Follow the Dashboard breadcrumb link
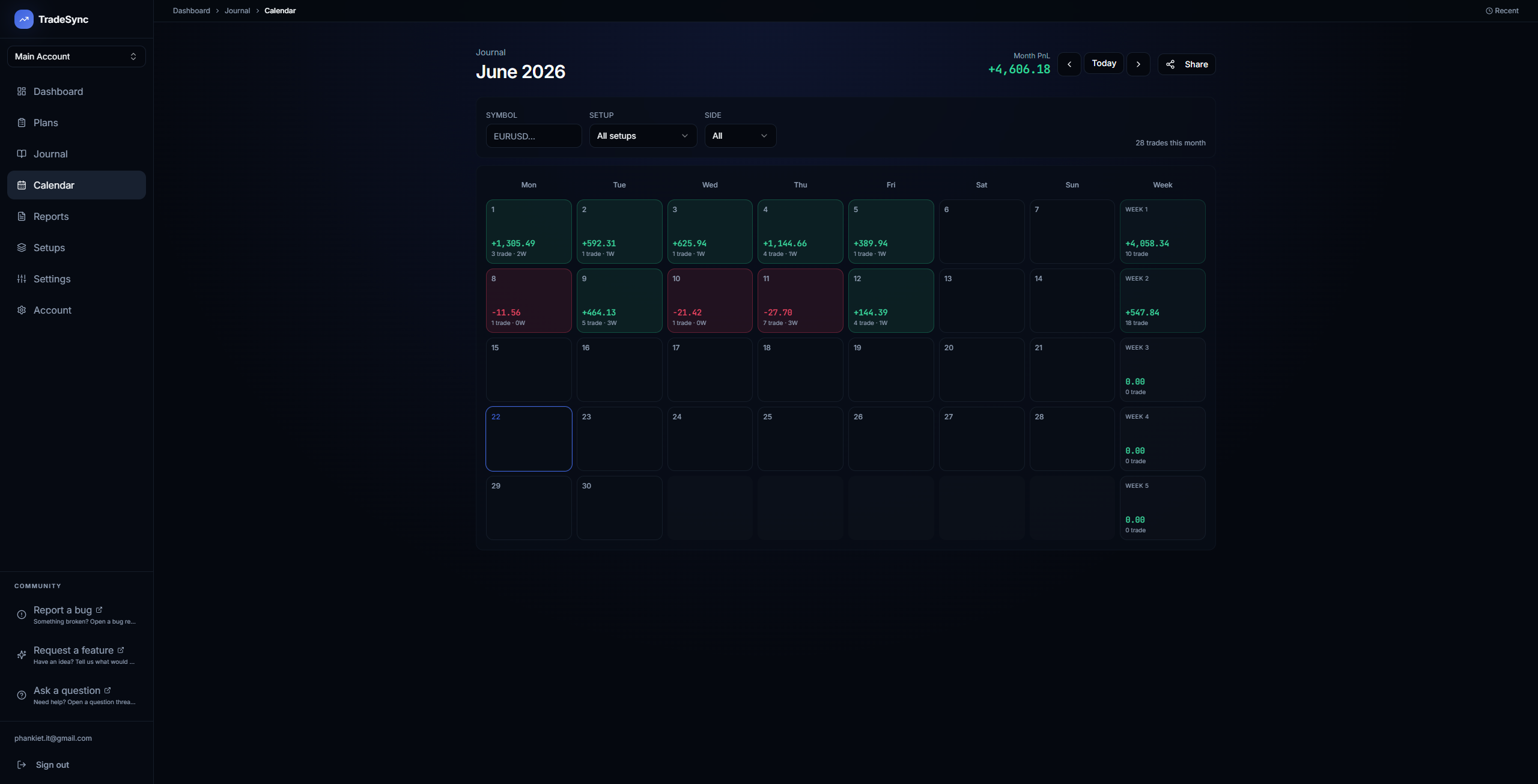This screenshot has height=784, width=1538. 192,11
